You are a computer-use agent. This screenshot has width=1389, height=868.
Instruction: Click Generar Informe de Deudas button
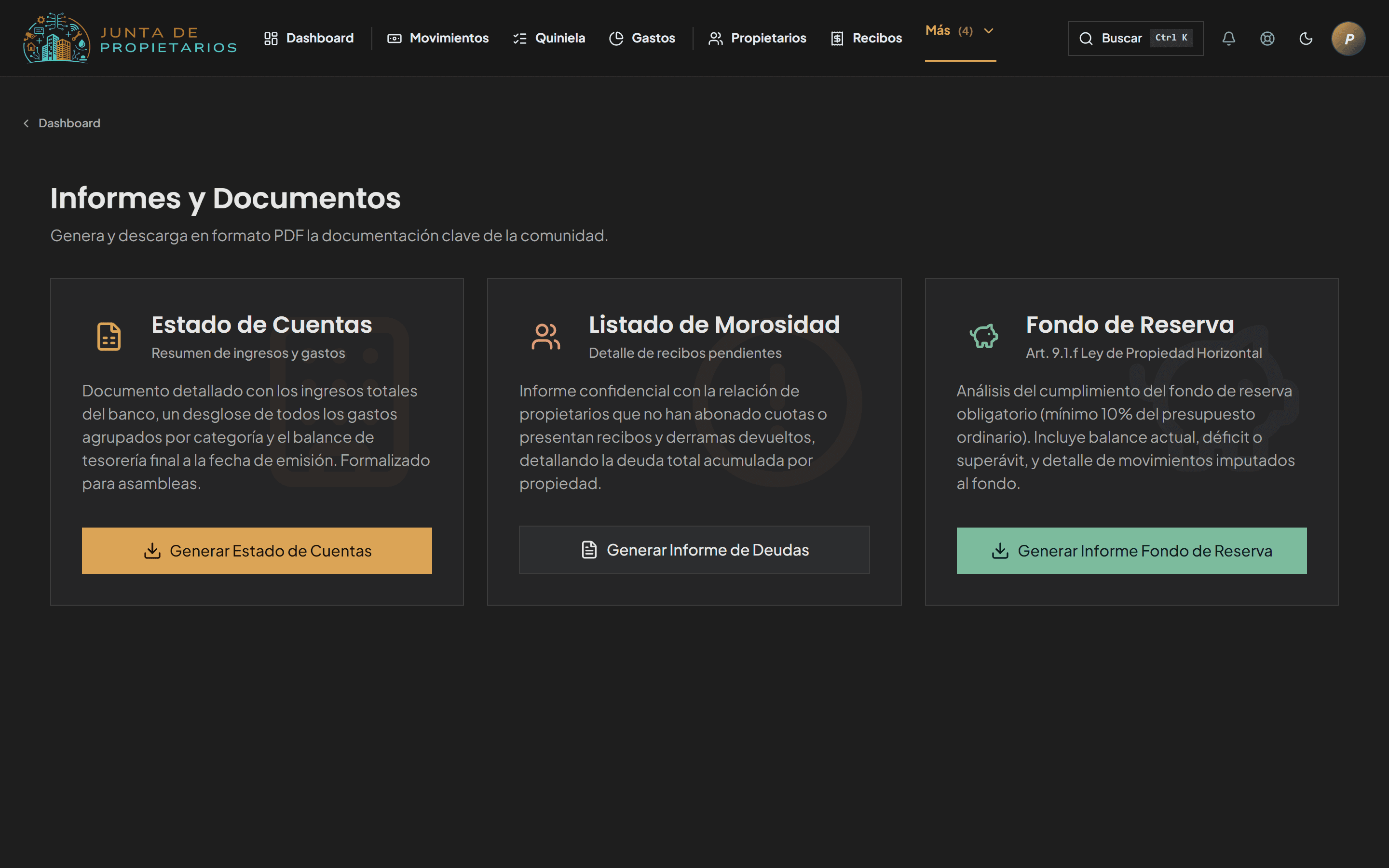[694, 550]
